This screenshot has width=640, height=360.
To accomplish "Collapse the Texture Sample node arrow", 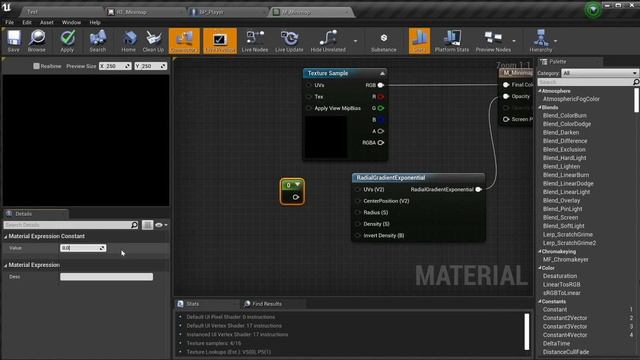I will tap(382, 73).
